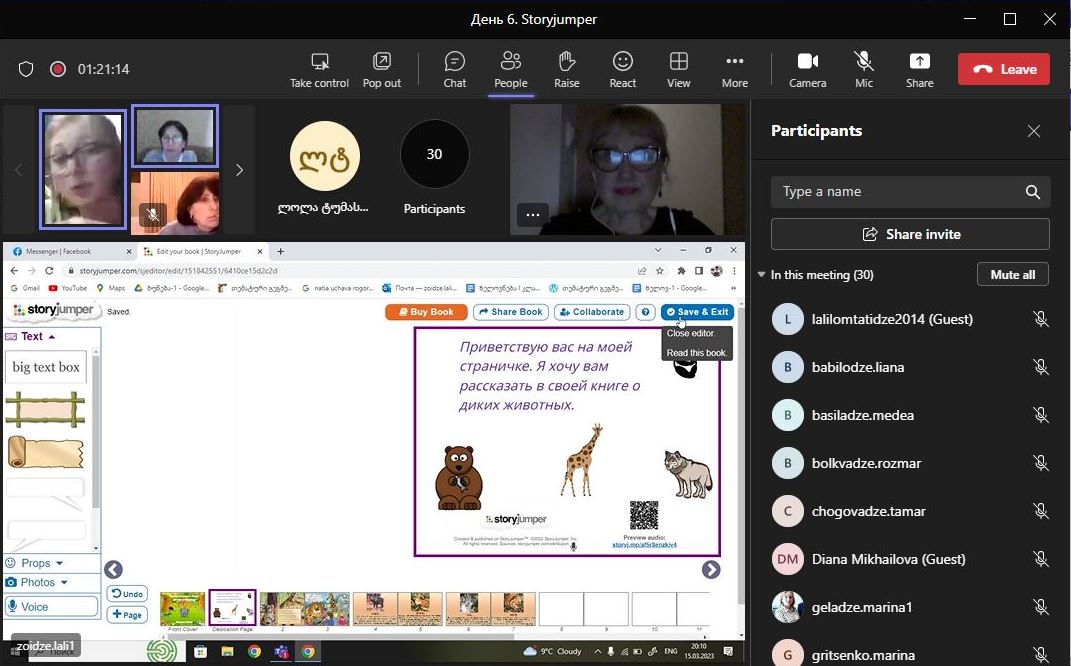Click Mute all participants
1071x666 pixels.
[x=1012, y=275]
